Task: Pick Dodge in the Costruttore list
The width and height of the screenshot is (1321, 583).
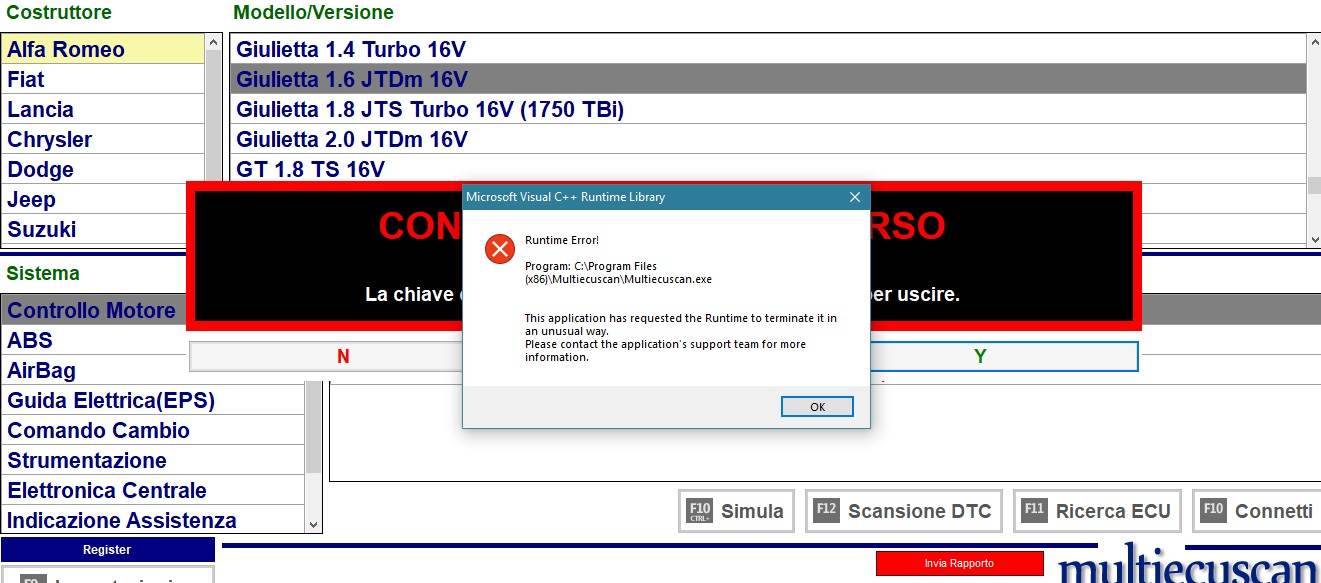Action: coord(103,169)
